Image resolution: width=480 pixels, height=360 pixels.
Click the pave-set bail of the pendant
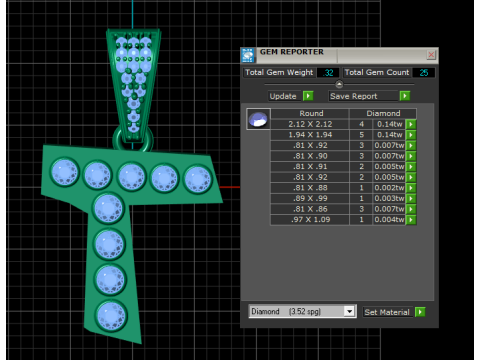coord(133,85)
